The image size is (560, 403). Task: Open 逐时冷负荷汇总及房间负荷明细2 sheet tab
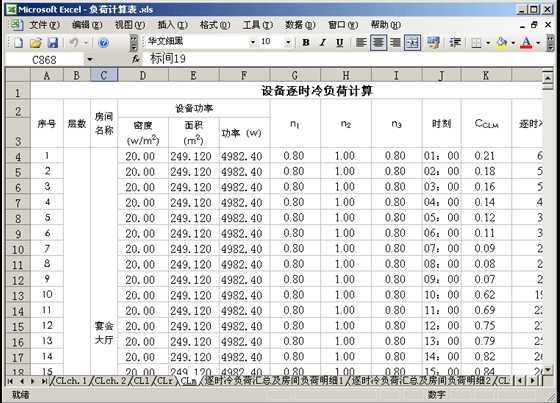[421, 381]
